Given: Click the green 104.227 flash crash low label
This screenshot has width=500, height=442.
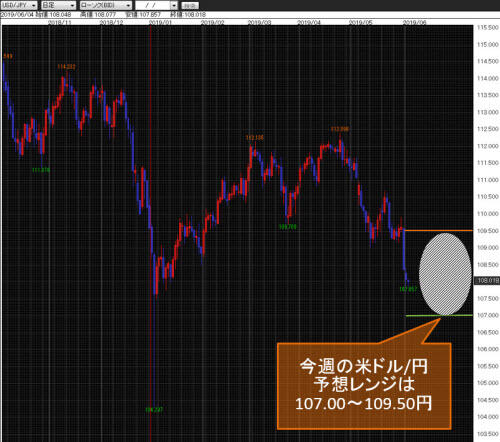Looking at the screenshot, I should [154, 410].
